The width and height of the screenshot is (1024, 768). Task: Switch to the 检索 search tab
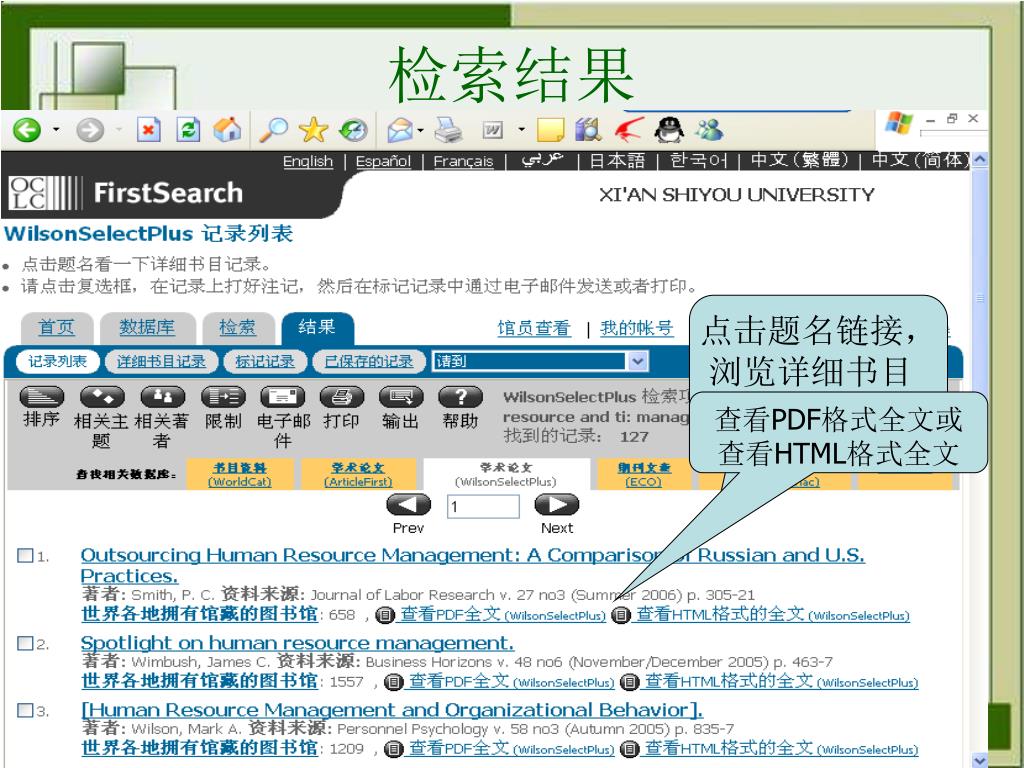[237, 327]
